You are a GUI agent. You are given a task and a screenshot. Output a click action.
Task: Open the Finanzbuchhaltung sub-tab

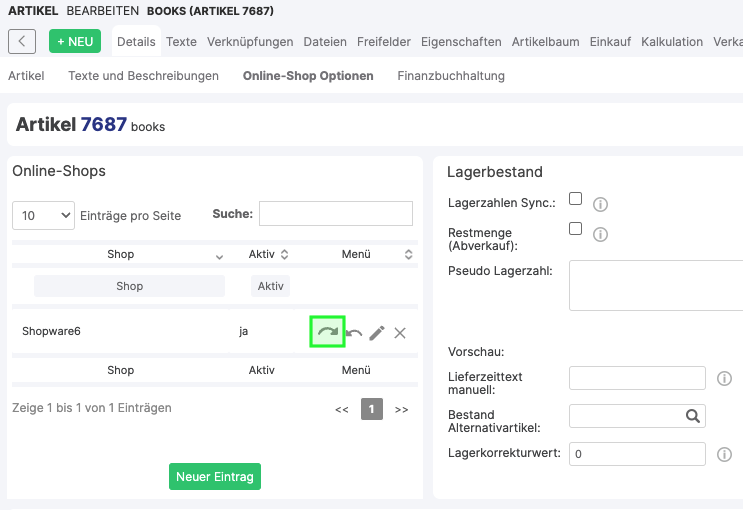(x=451, y=76)
